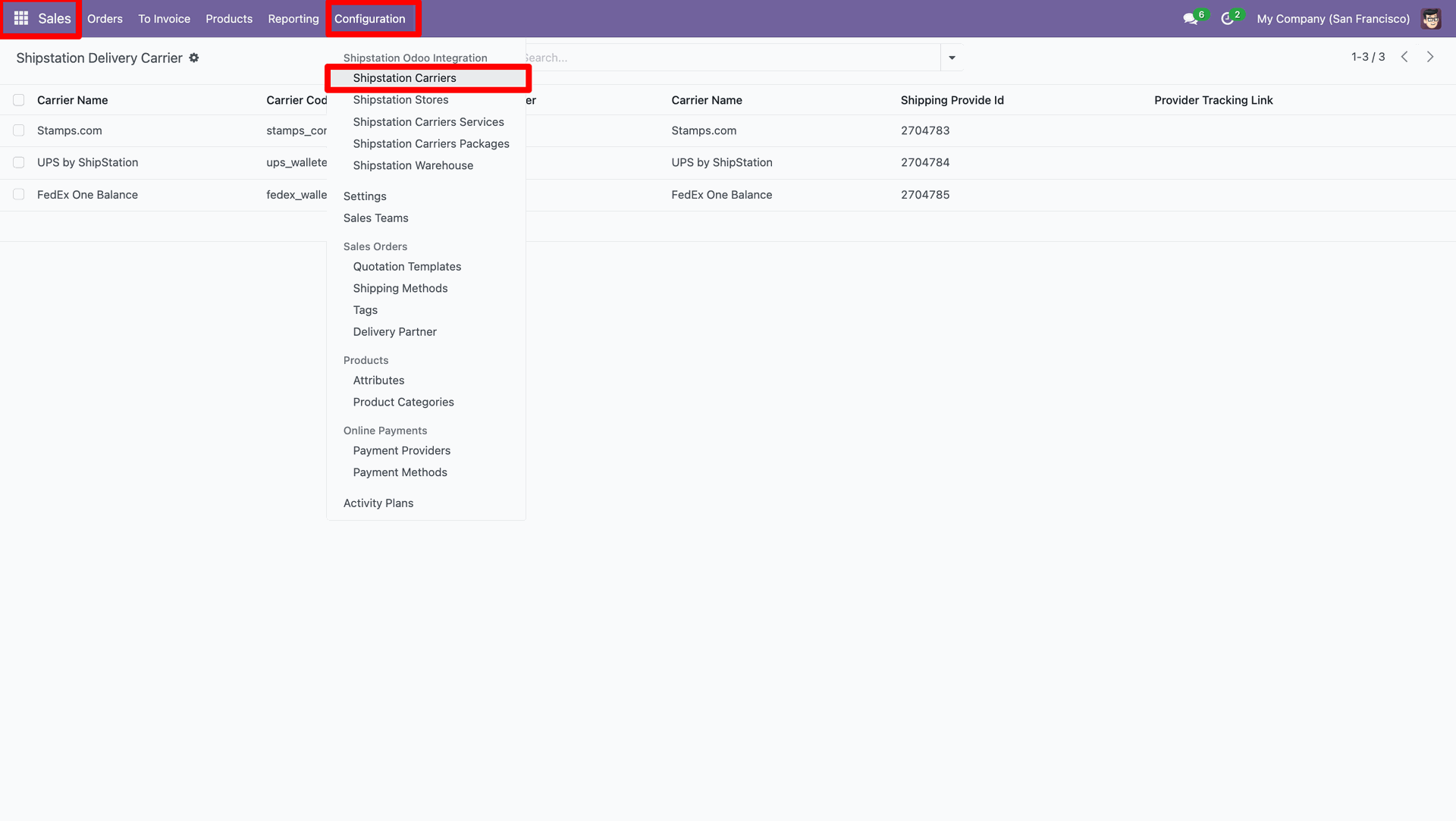
Task: Click the user avatar in top bar
Action: [x=1431, y=18]
